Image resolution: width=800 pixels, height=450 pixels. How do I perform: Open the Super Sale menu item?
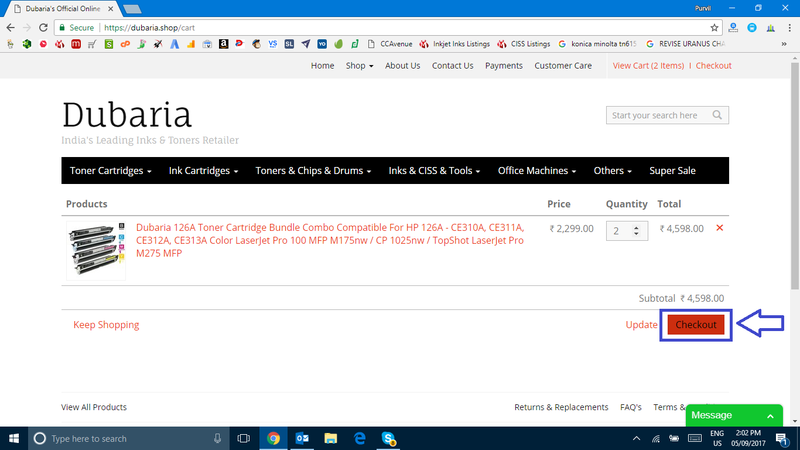672,170
